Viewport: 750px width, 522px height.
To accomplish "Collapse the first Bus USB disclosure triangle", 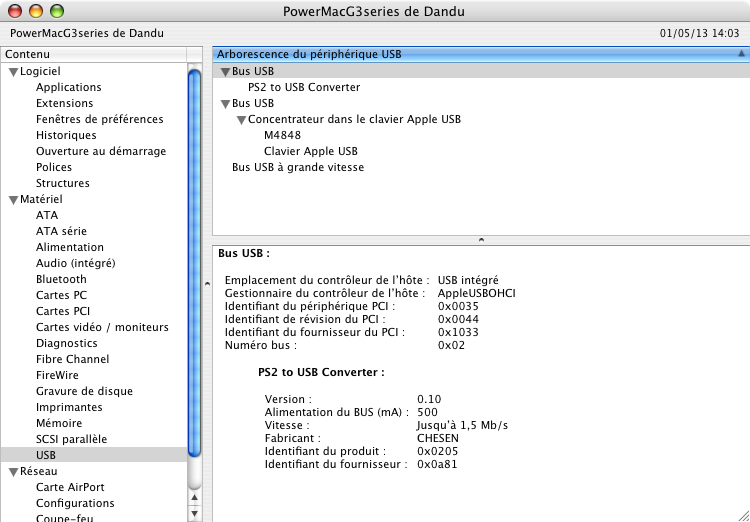I will [x=225, y=72].
